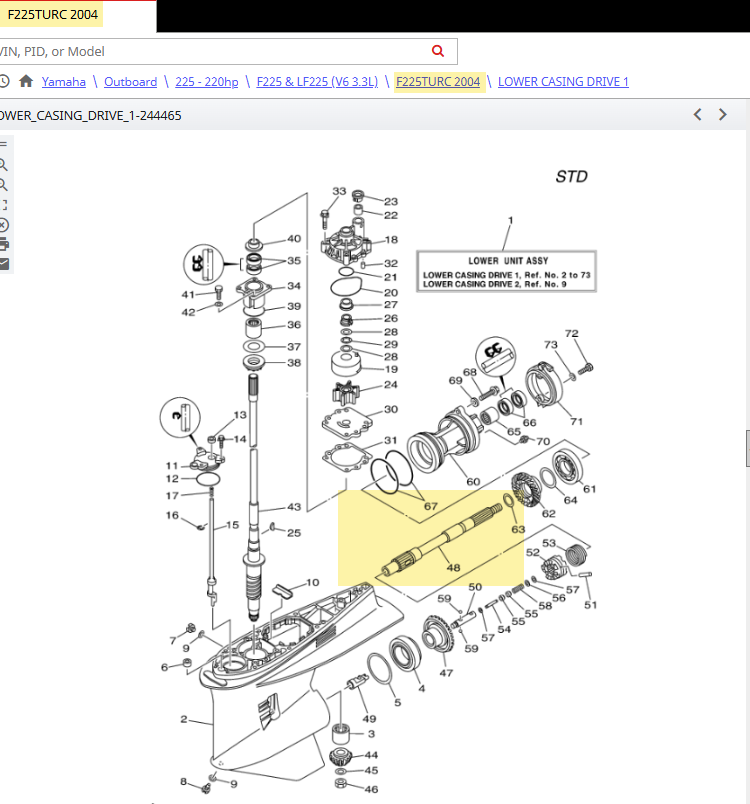Select part number 38 label

(x=294, y=363)
